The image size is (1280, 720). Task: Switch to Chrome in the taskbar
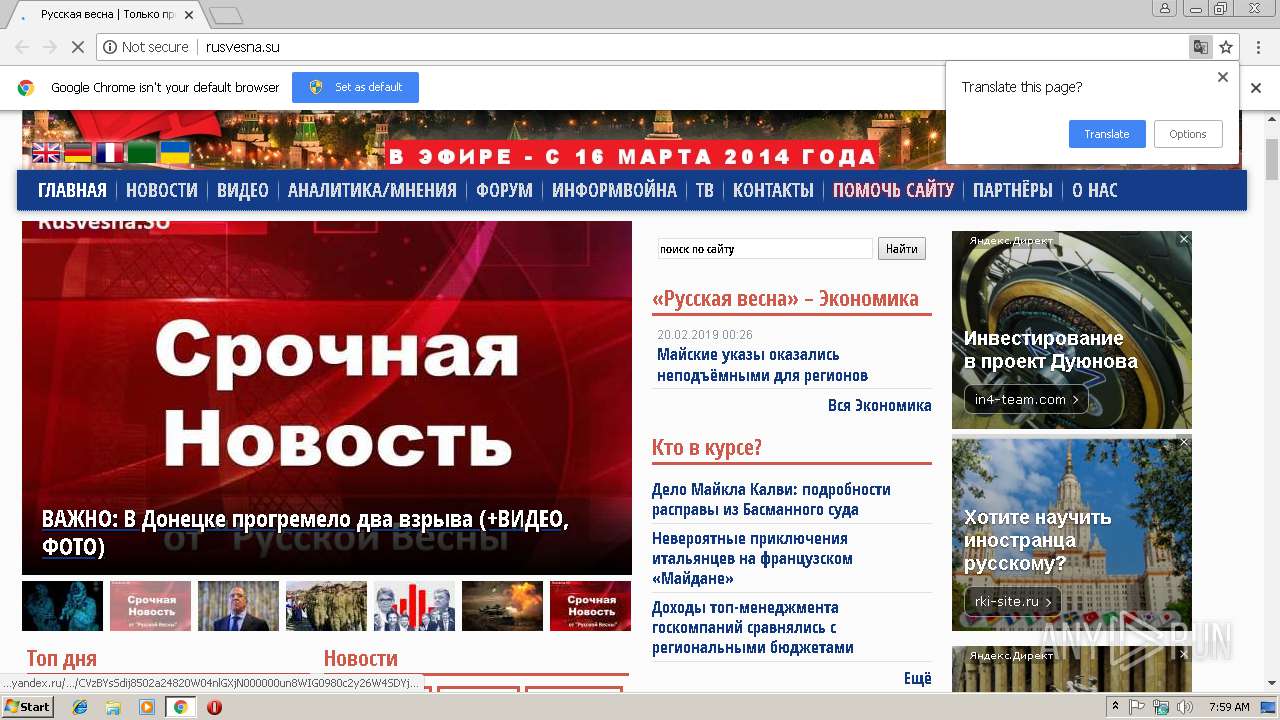[180, 707]
